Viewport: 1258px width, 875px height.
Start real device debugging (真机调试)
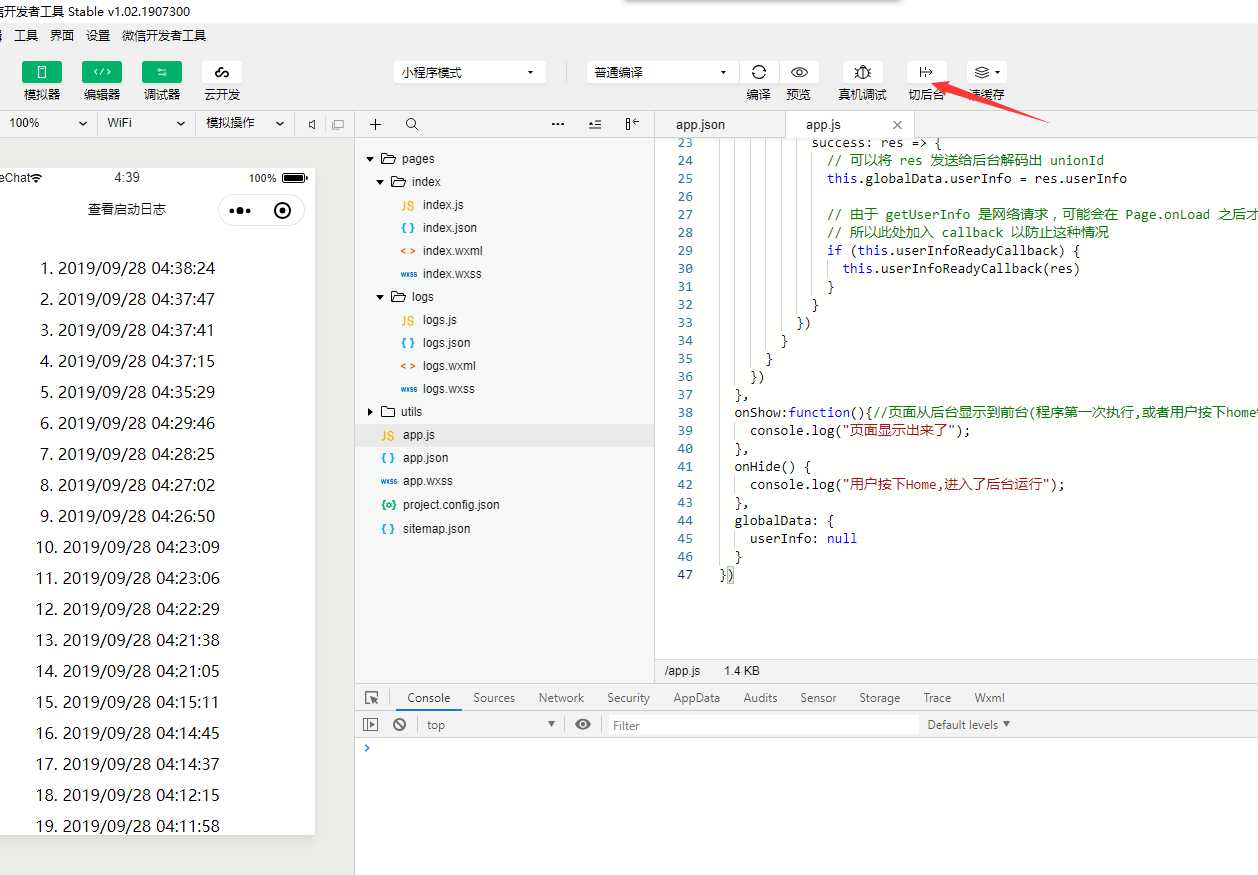tap(862, 72)
